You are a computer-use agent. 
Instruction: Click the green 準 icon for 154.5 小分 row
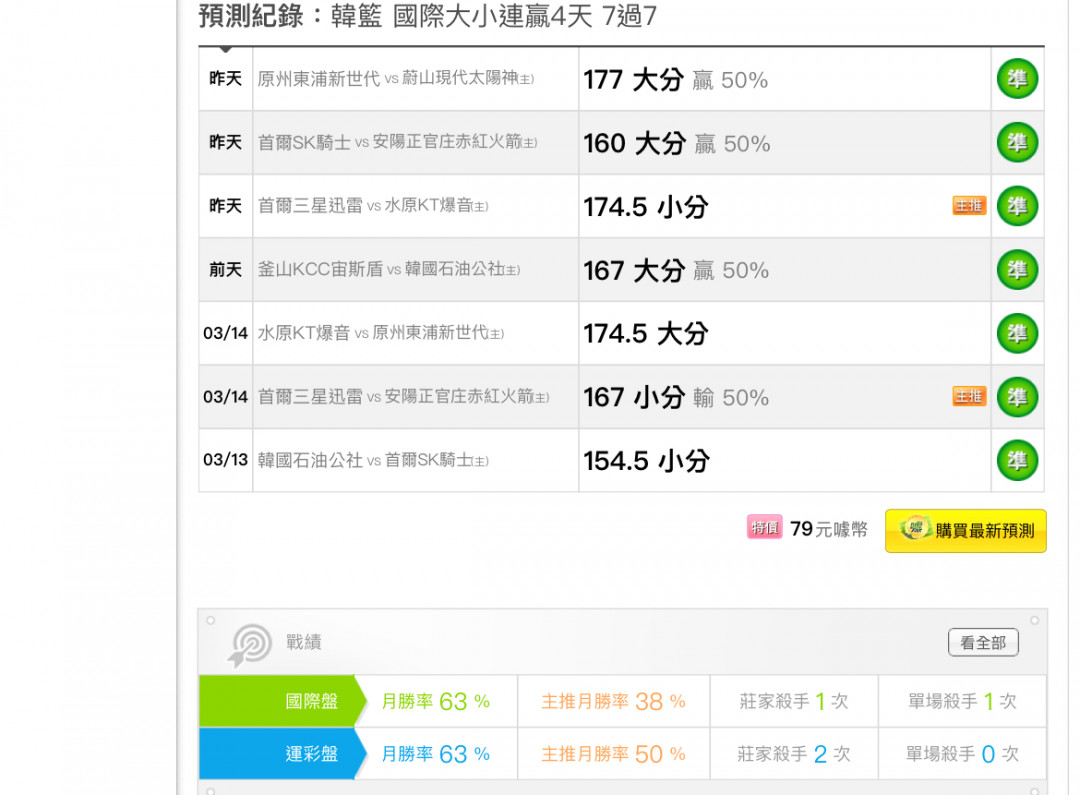1017,461
